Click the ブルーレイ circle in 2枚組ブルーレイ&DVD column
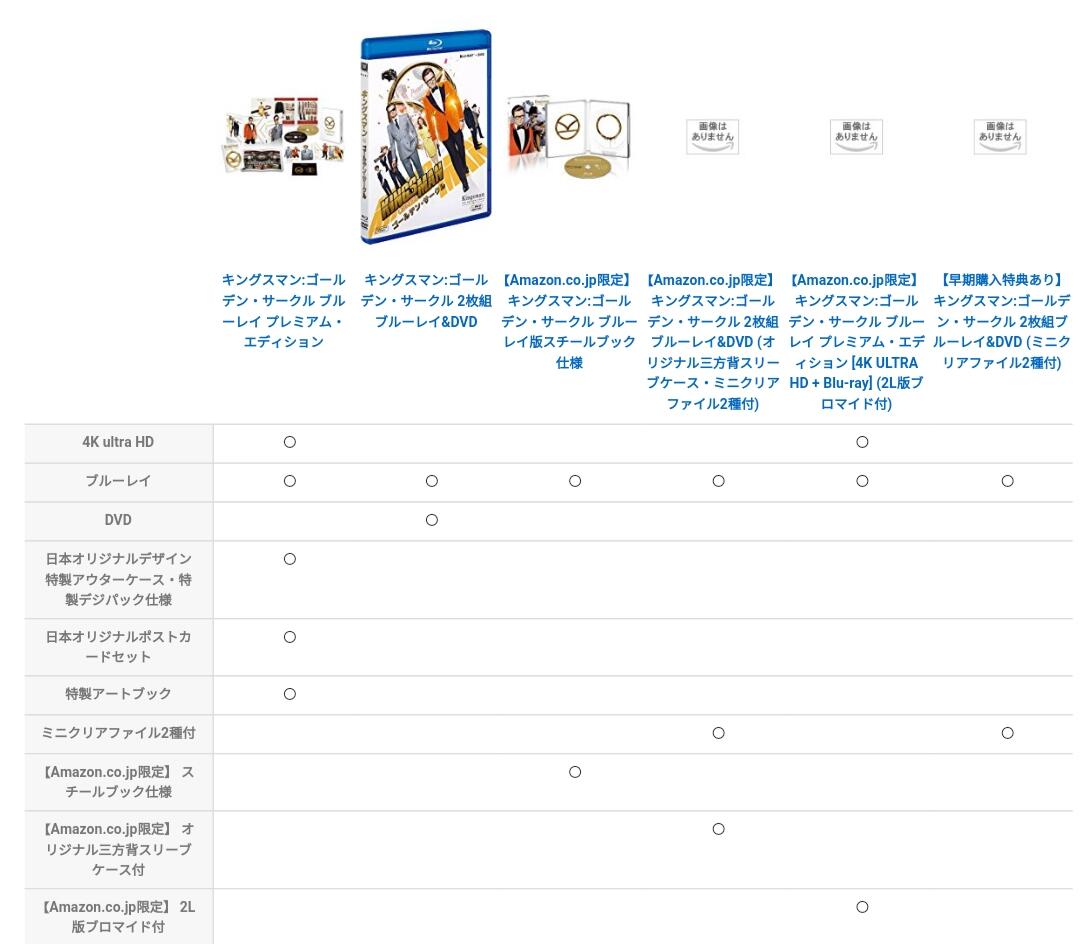Screen dimensions: 1080x944 point(432,481)
